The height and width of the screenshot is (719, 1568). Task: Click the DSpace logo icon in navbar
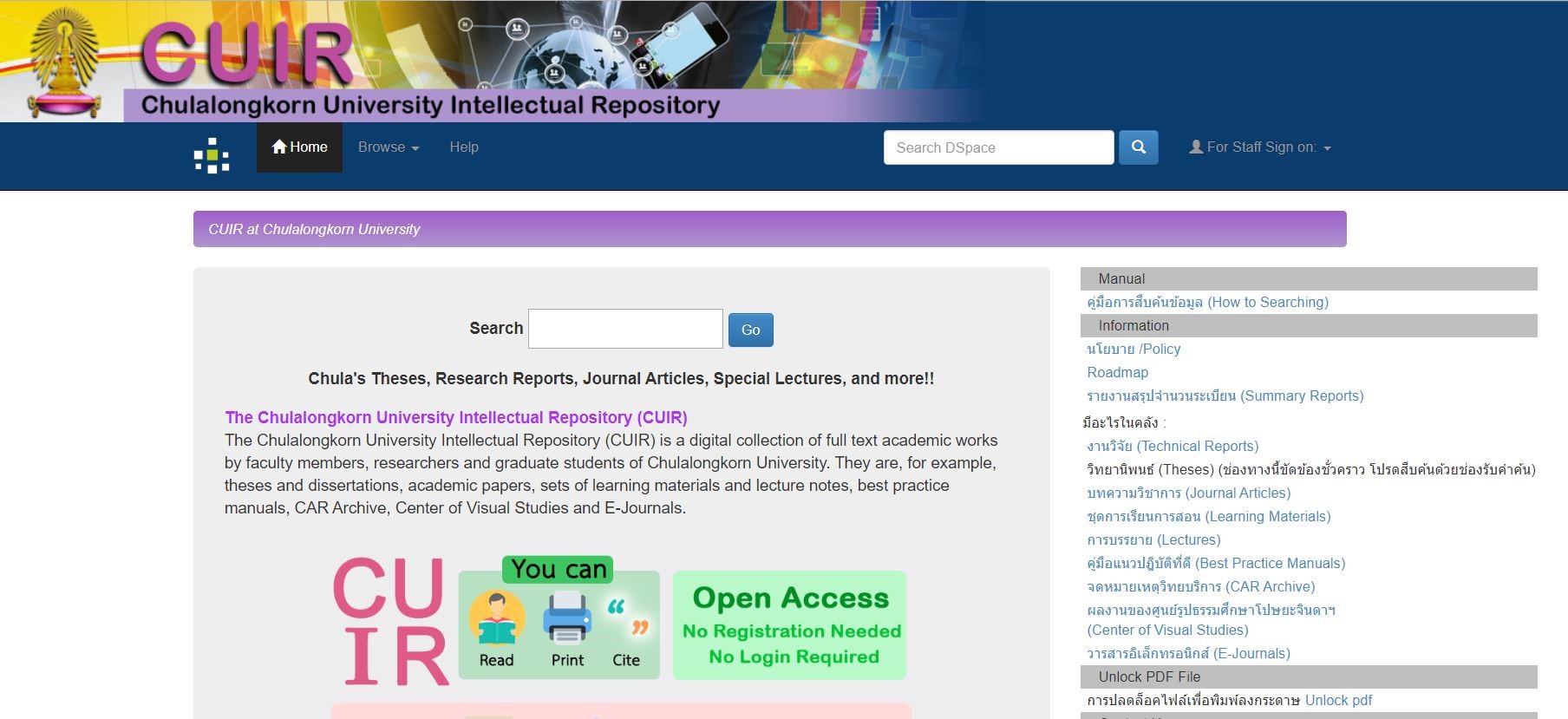click(212, 155)
